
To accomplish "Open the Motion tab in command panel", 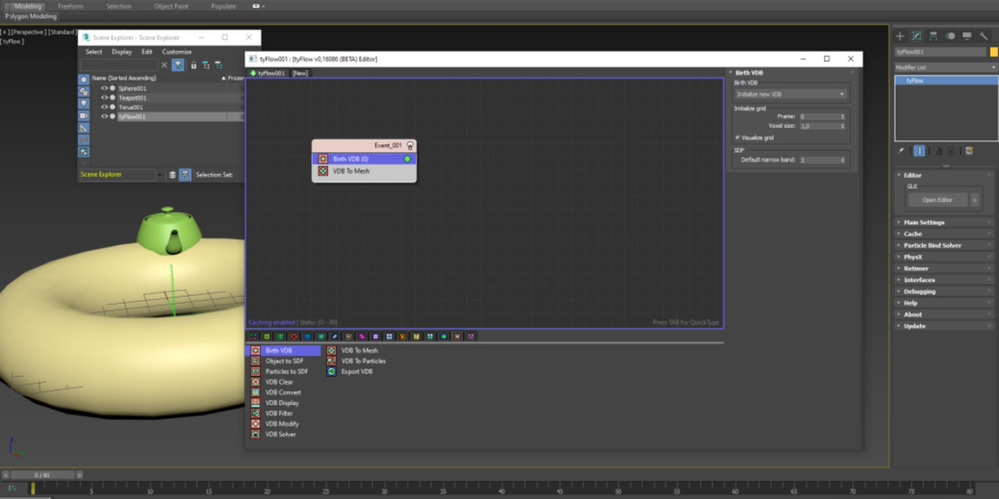I will tap(950, 36).
